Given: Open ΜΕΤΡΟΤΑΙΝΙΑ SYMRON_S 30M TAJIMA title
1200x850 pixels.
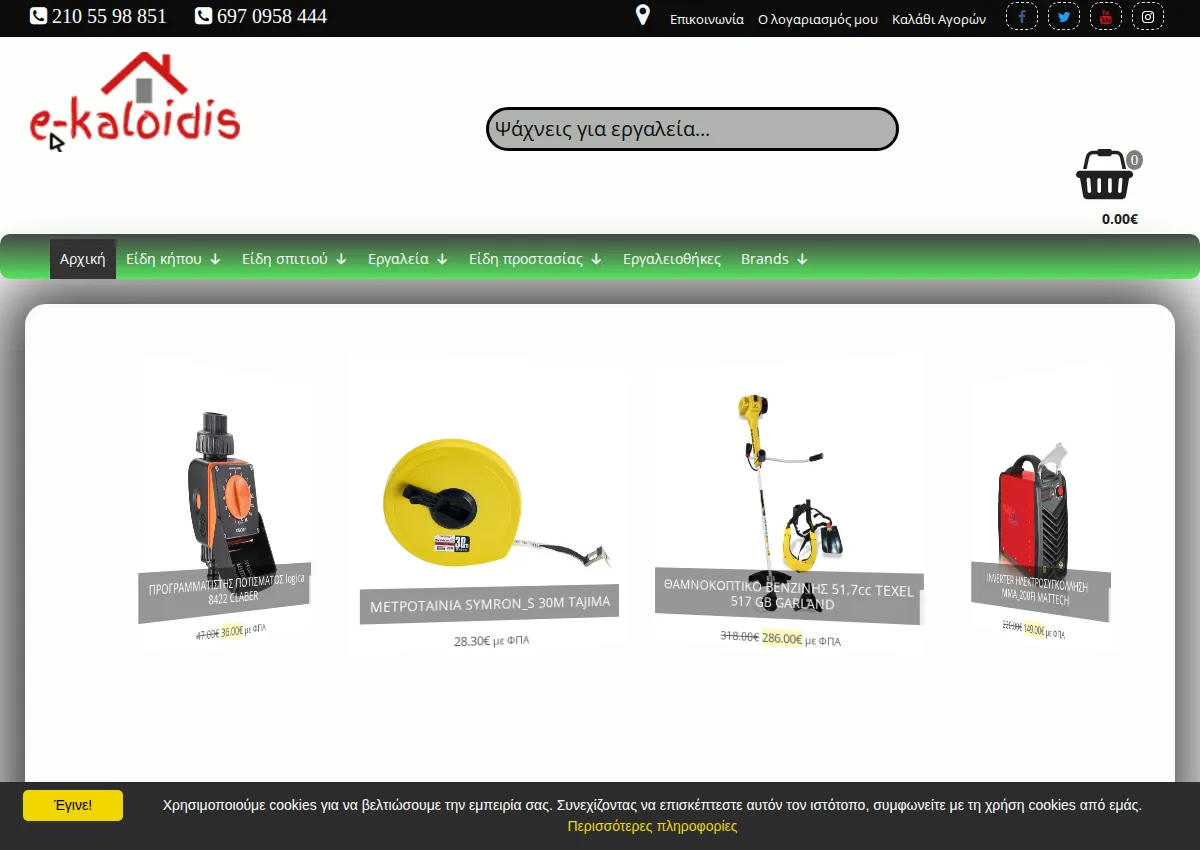Looking at the screenshot, I should click(x=490, y=604).
